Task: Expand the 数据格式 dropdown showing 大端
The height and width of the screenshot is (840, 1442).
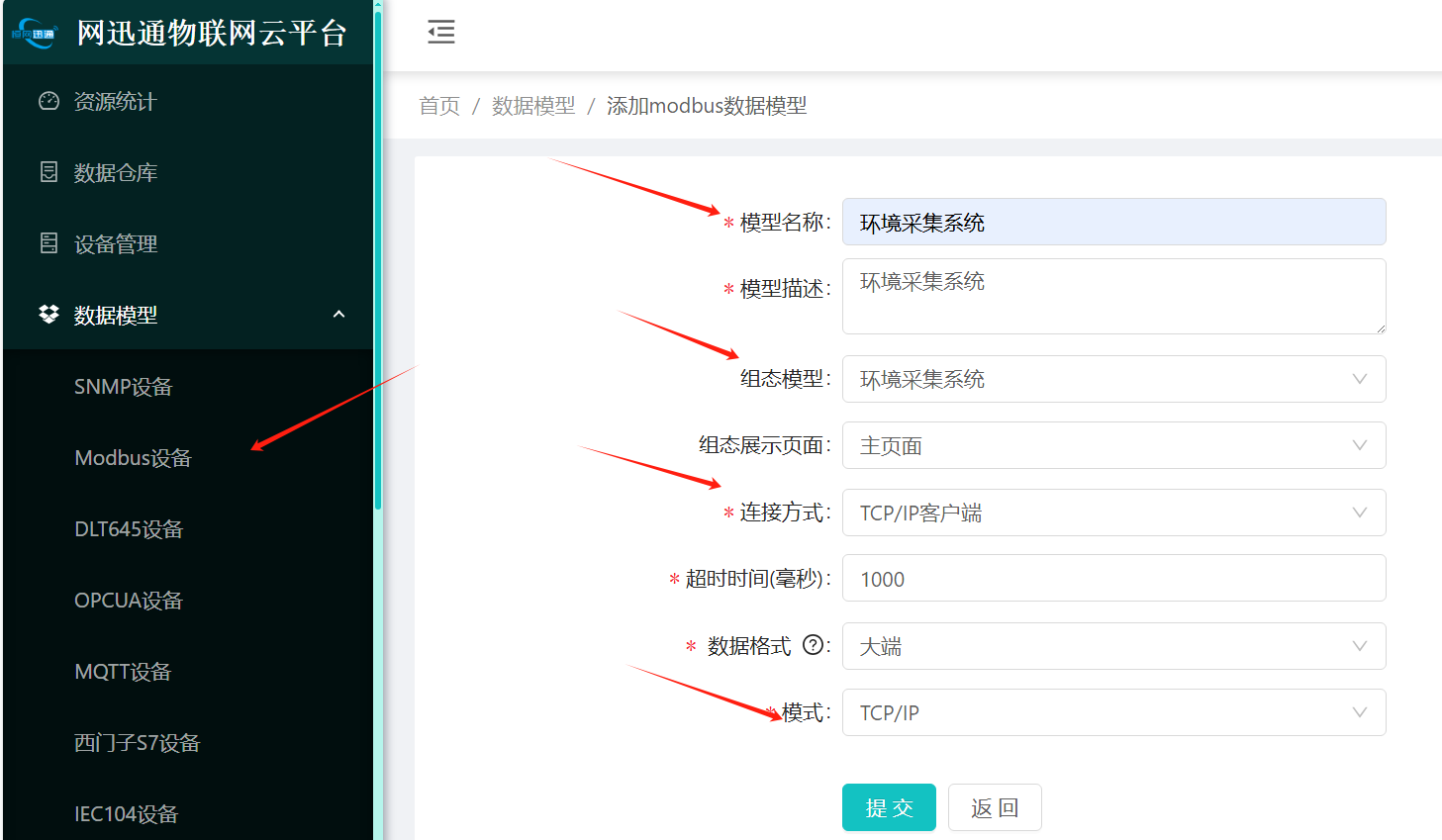Action: click(1112, 646)
